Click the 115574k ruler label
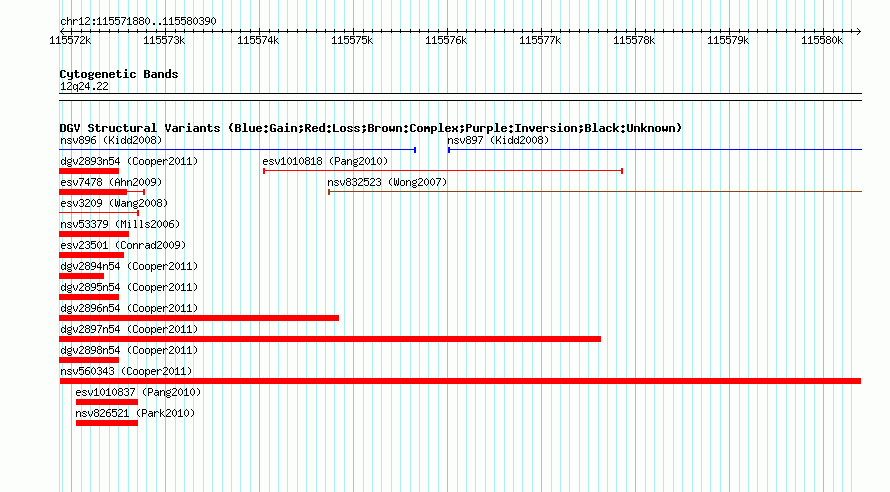This screenshot has width=890, height=492. click(258, 40)
